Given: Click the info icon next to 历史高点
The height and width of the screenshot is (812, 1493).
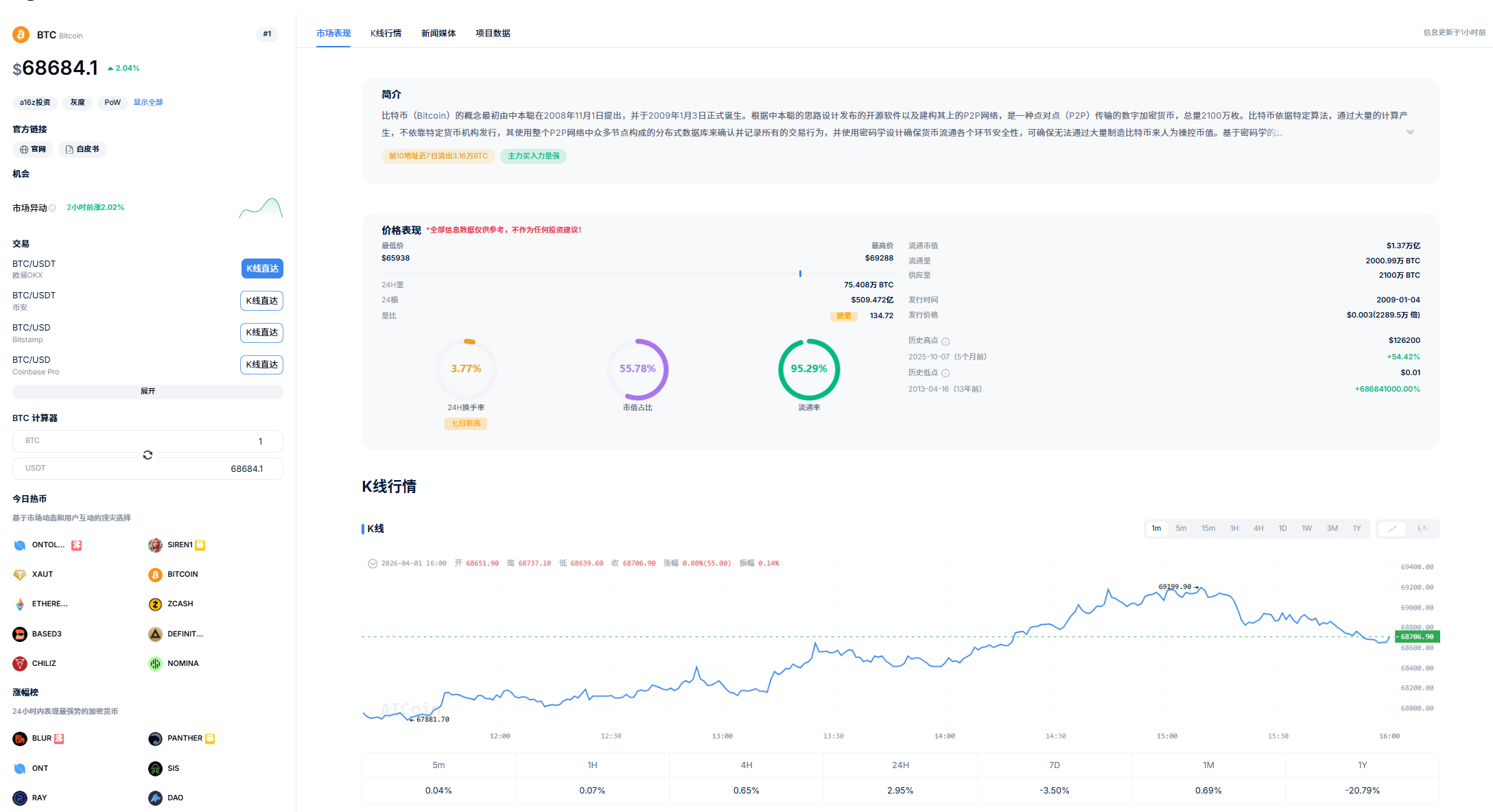Looking at the screenshot, I should coord(945,341).
